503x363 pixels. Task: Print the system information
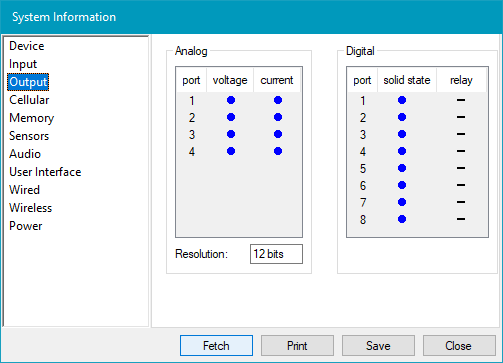(x=297, y=346)
